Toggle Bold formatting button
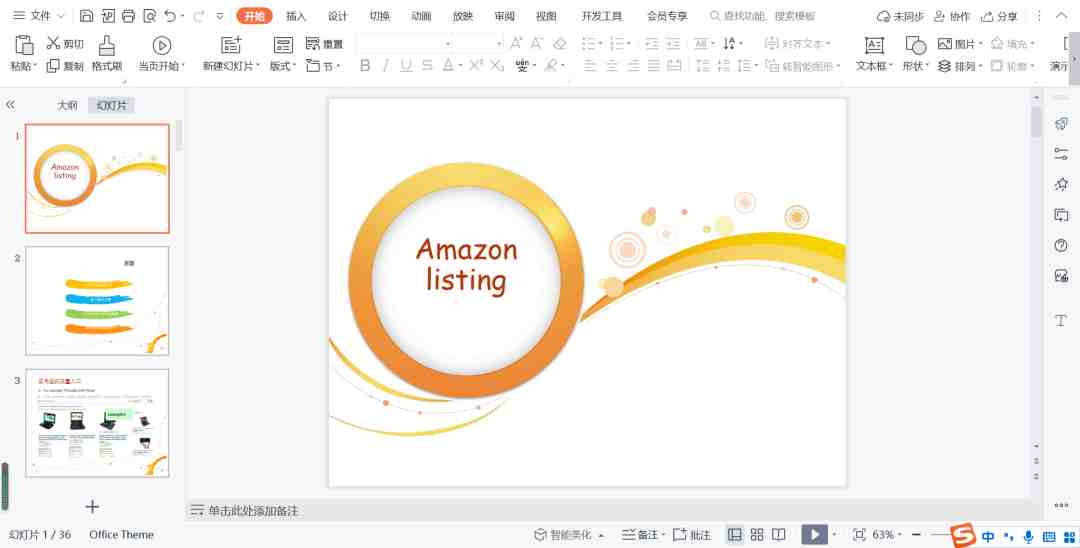The image size is (1080, 548). (x=365, y=66)
